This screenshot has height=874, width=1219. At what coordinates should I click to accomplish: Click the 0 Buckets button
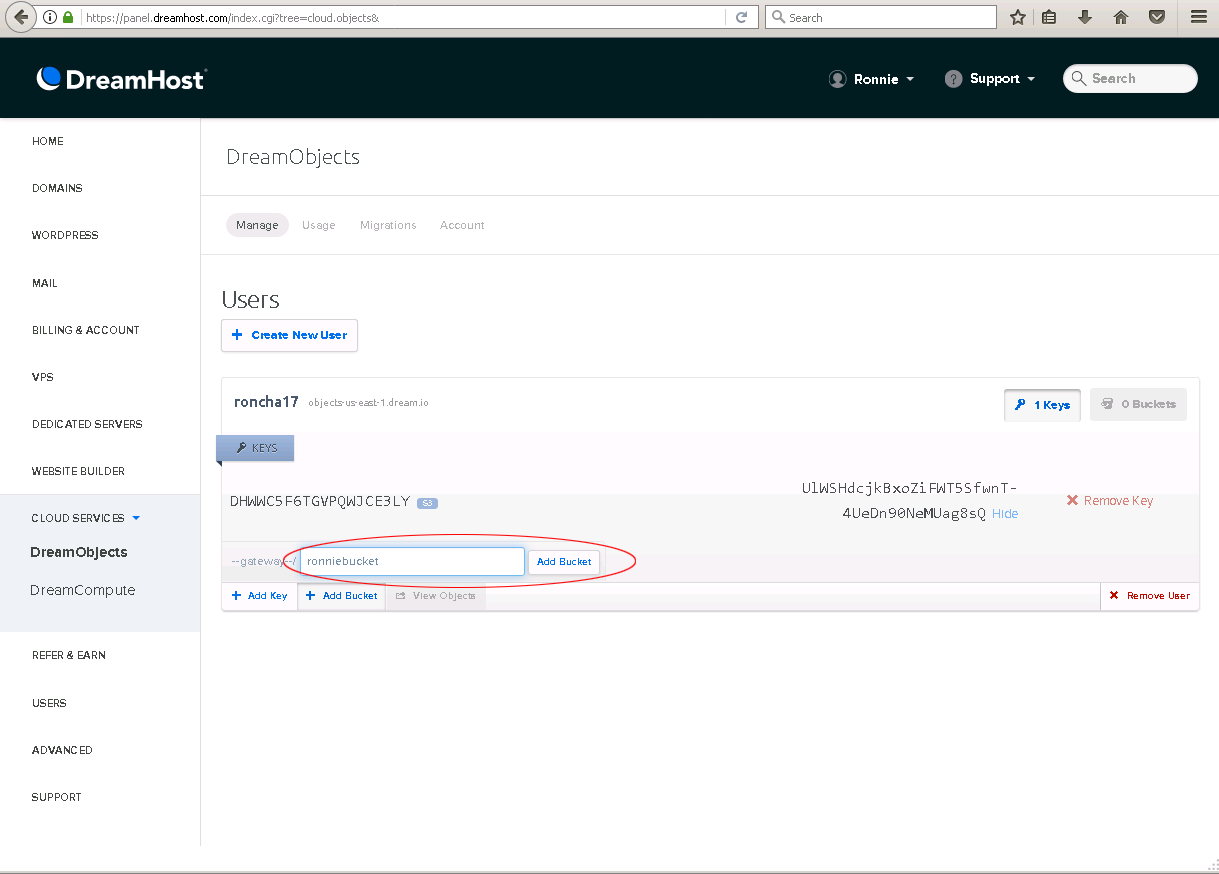click(x=1138, y=404)
